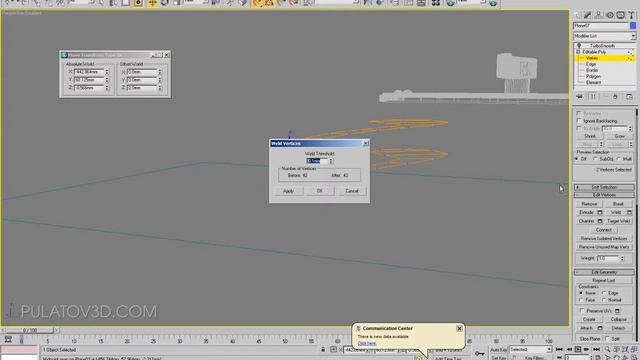The image size is (640, 360).
Task: Click Remove Unused Map Verts button
Action: [x=604, y=247]
